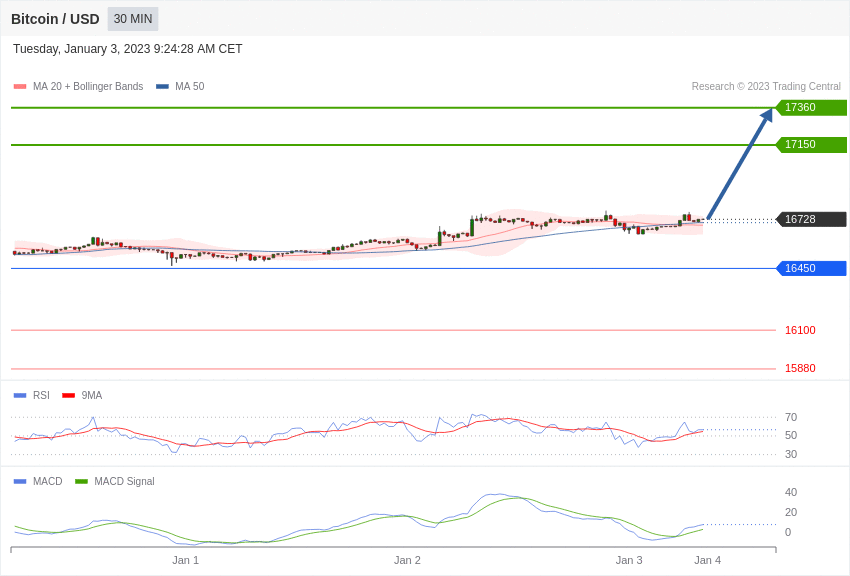Screen dimensions: 850x576
Task: Click the Bitcoin / USD title
Action: [x=55, y=19]
